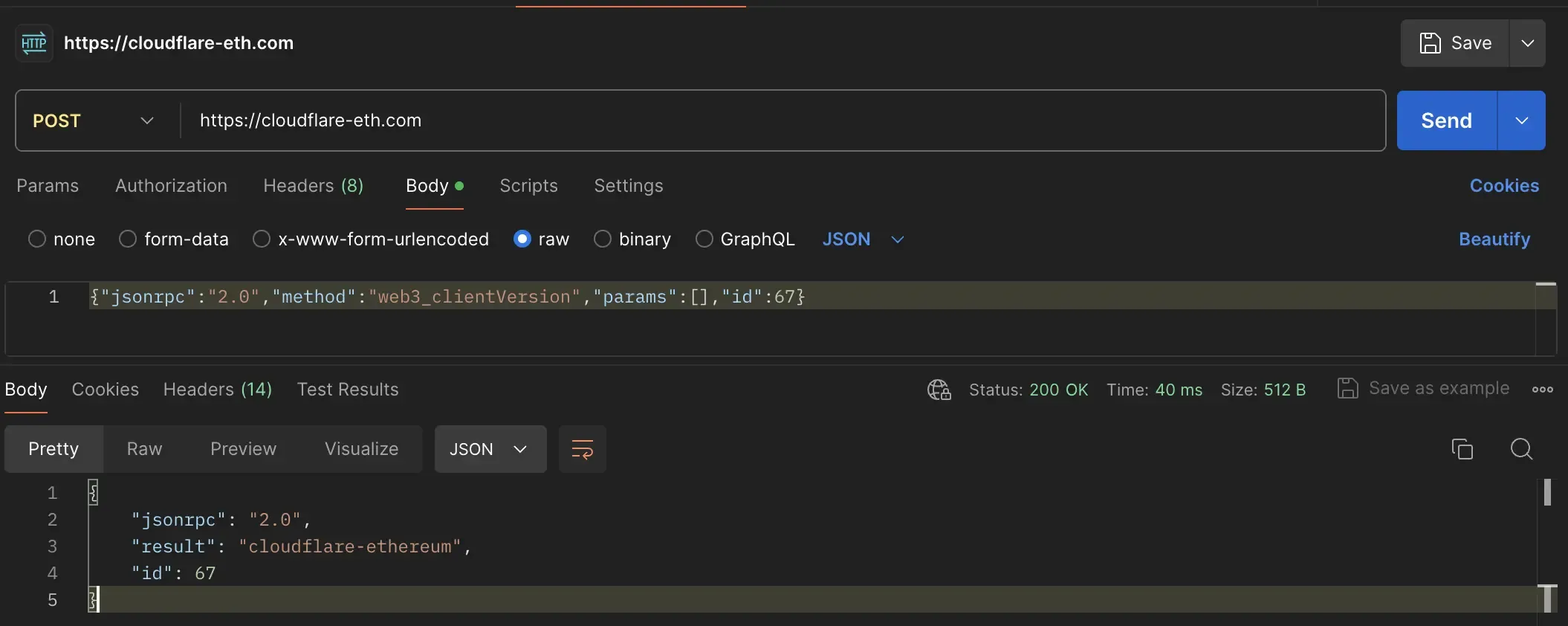Screen dimensions: 1568x626
Task: Open the raw body JSON format dropdown
Action: click(x=863, y=239)
